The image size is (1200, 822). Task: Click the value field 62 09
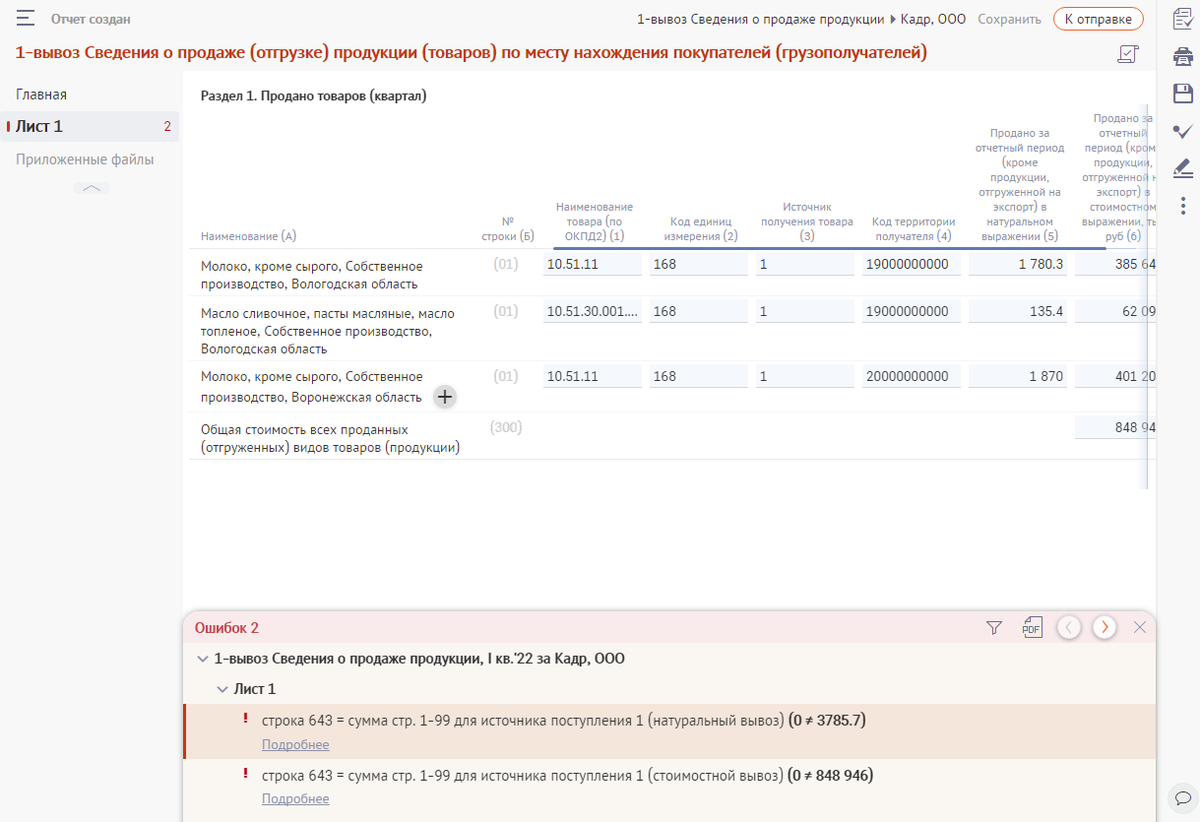(x=1117, y=311)
